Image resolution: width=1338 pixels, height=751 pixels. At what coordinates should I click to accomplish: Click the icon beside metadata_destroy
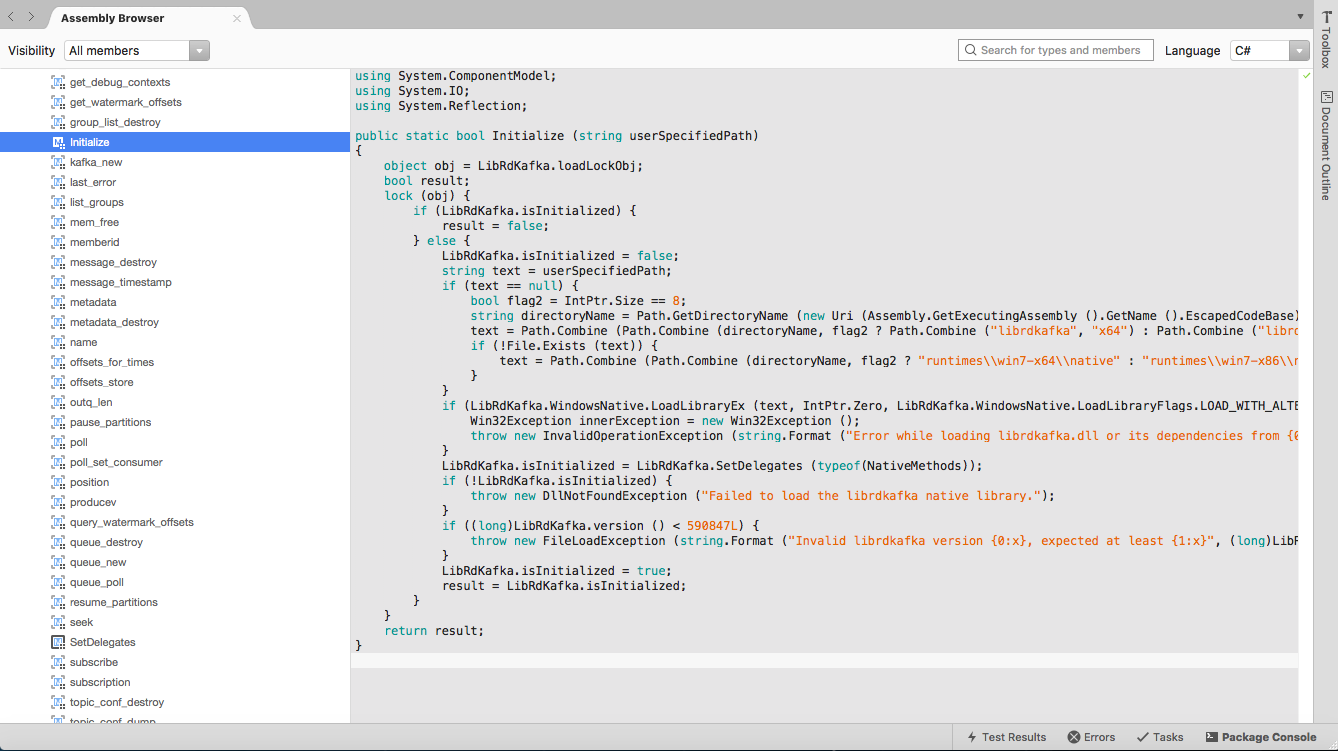point(58,322)
